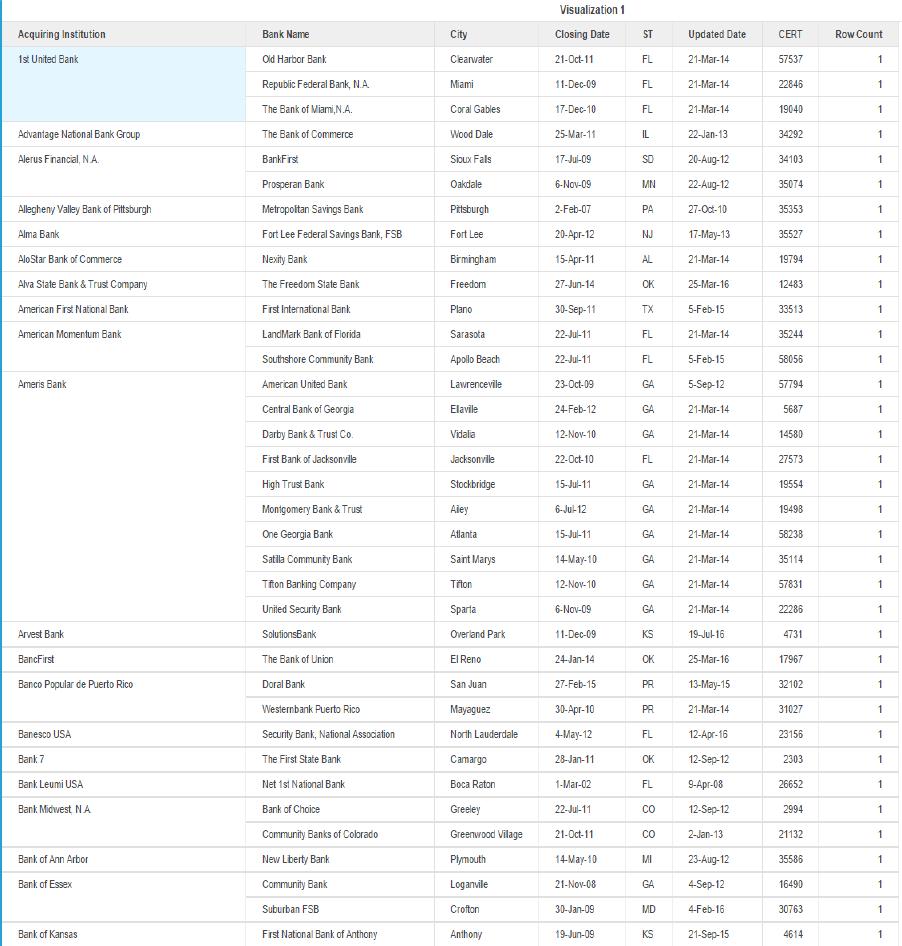
Task: Click the CERT column header
Action: 790,34
